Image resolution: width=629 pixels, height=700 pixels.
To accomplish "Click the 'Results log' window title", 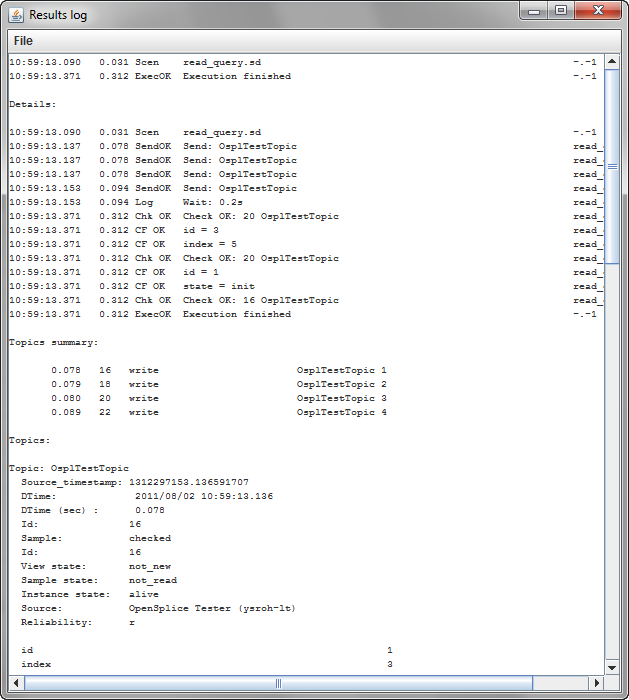I will click(x=58, y=15).
